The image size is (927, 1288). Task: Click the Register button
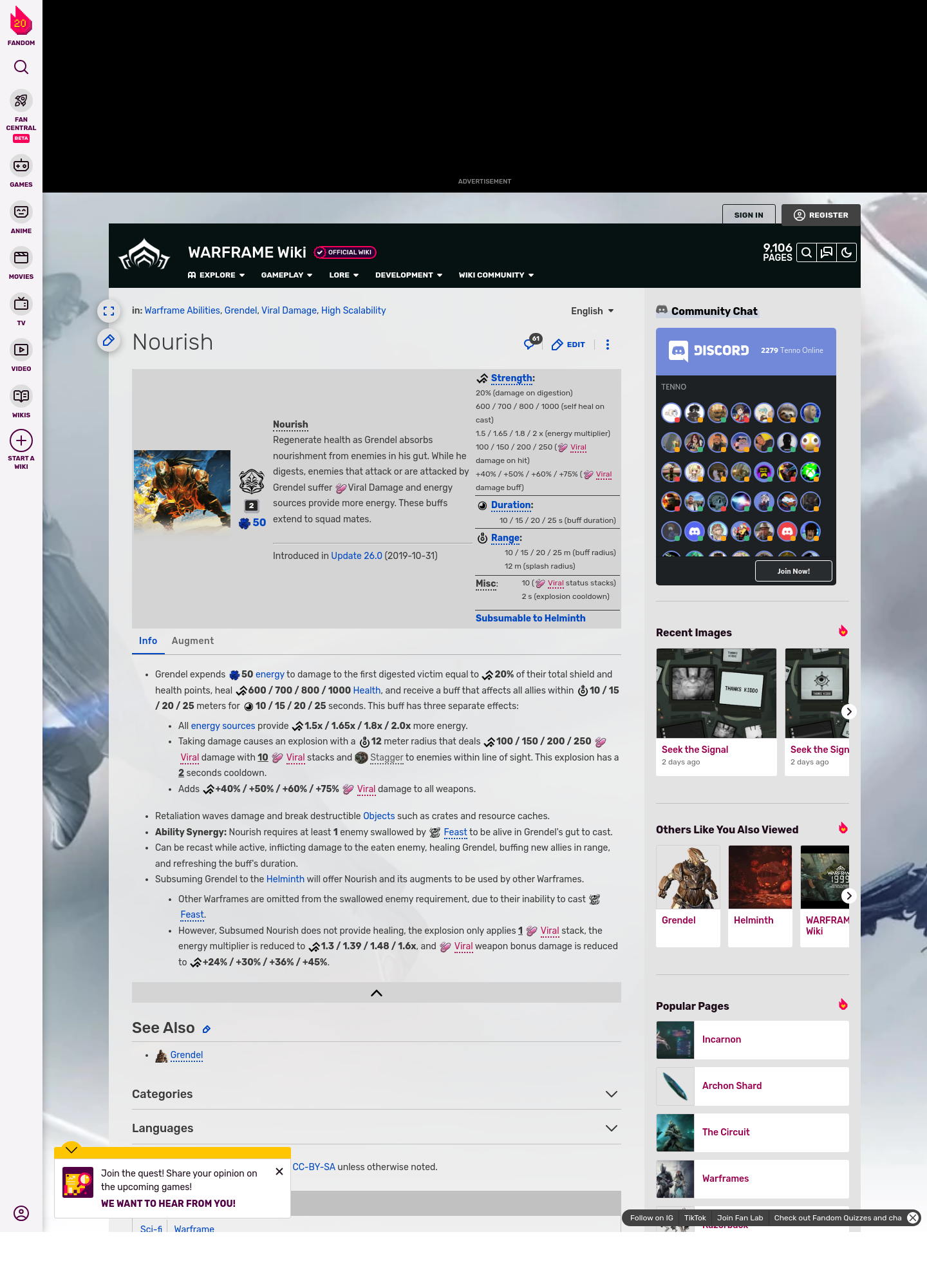click(x=821, y=215)
